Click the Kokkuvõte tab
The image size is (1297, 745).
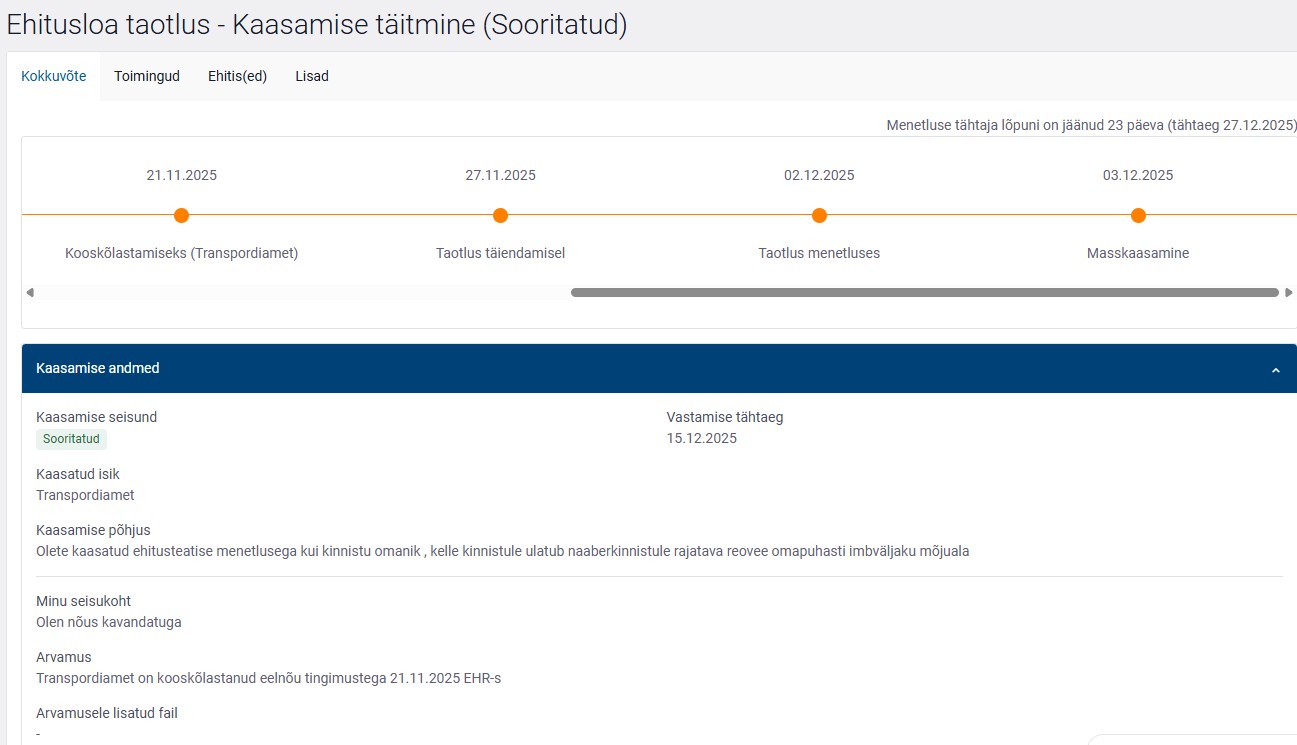54,76
